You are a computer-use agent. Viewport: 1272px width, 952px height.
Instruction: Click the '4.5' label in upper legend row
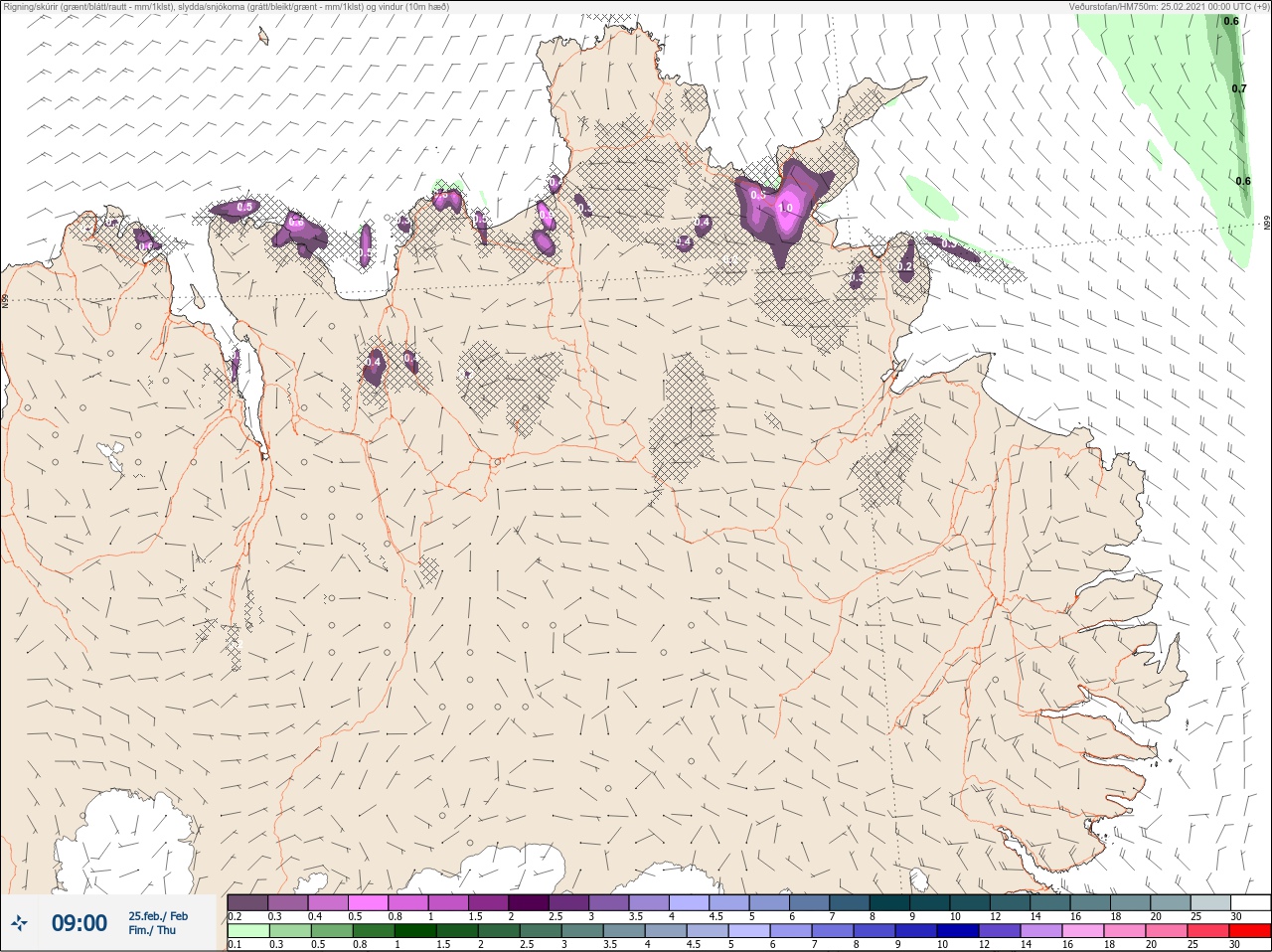[x=715, y=916]
